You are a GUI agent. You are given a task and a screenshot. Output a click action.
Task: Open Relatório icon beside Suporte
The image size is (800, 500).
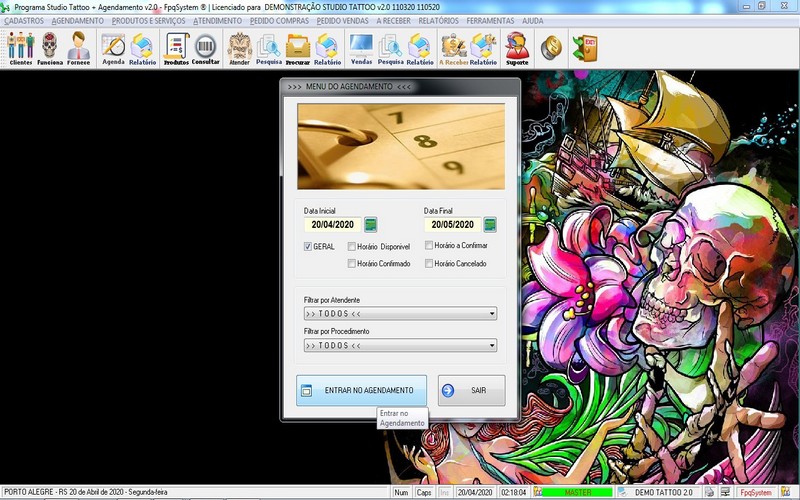483,48
